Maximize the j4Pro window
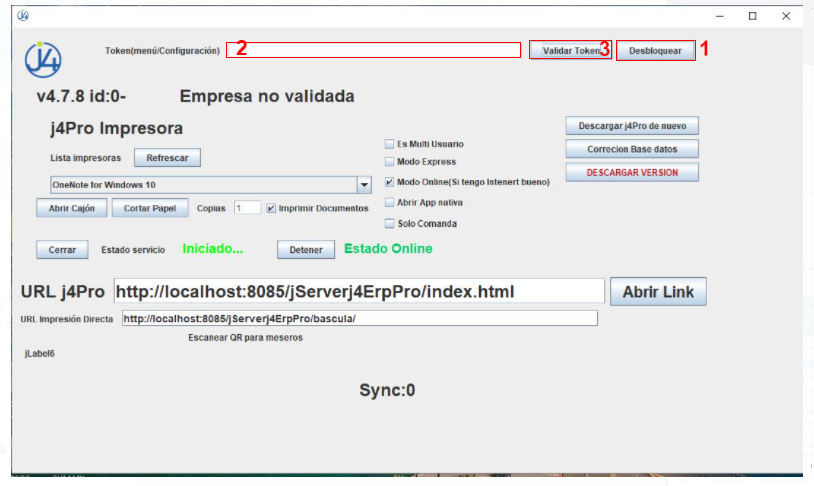 [x=752, y=16]
